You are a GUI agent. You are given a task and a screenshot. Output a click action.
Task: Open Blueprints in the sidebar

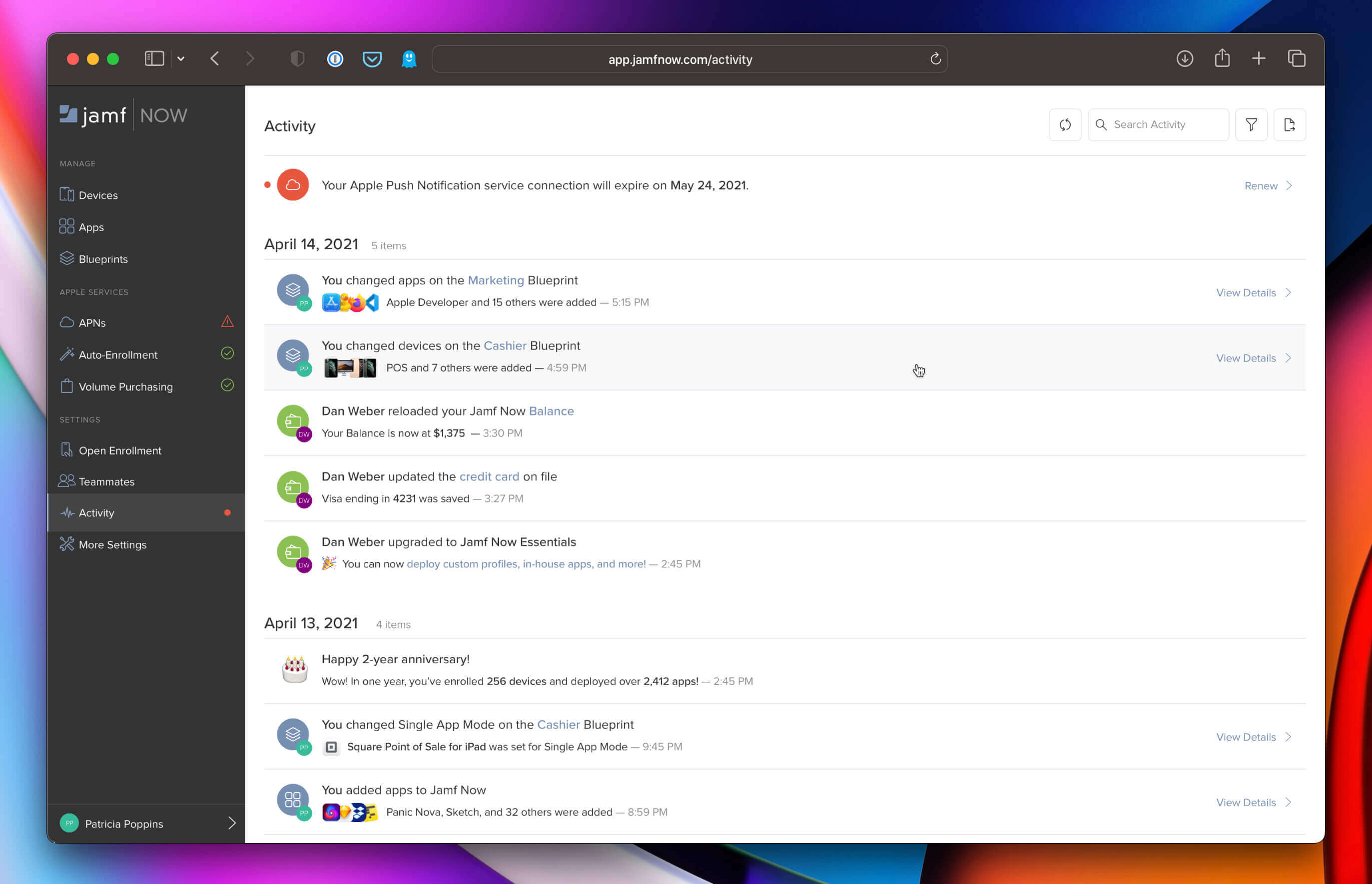tap(146, 259)
